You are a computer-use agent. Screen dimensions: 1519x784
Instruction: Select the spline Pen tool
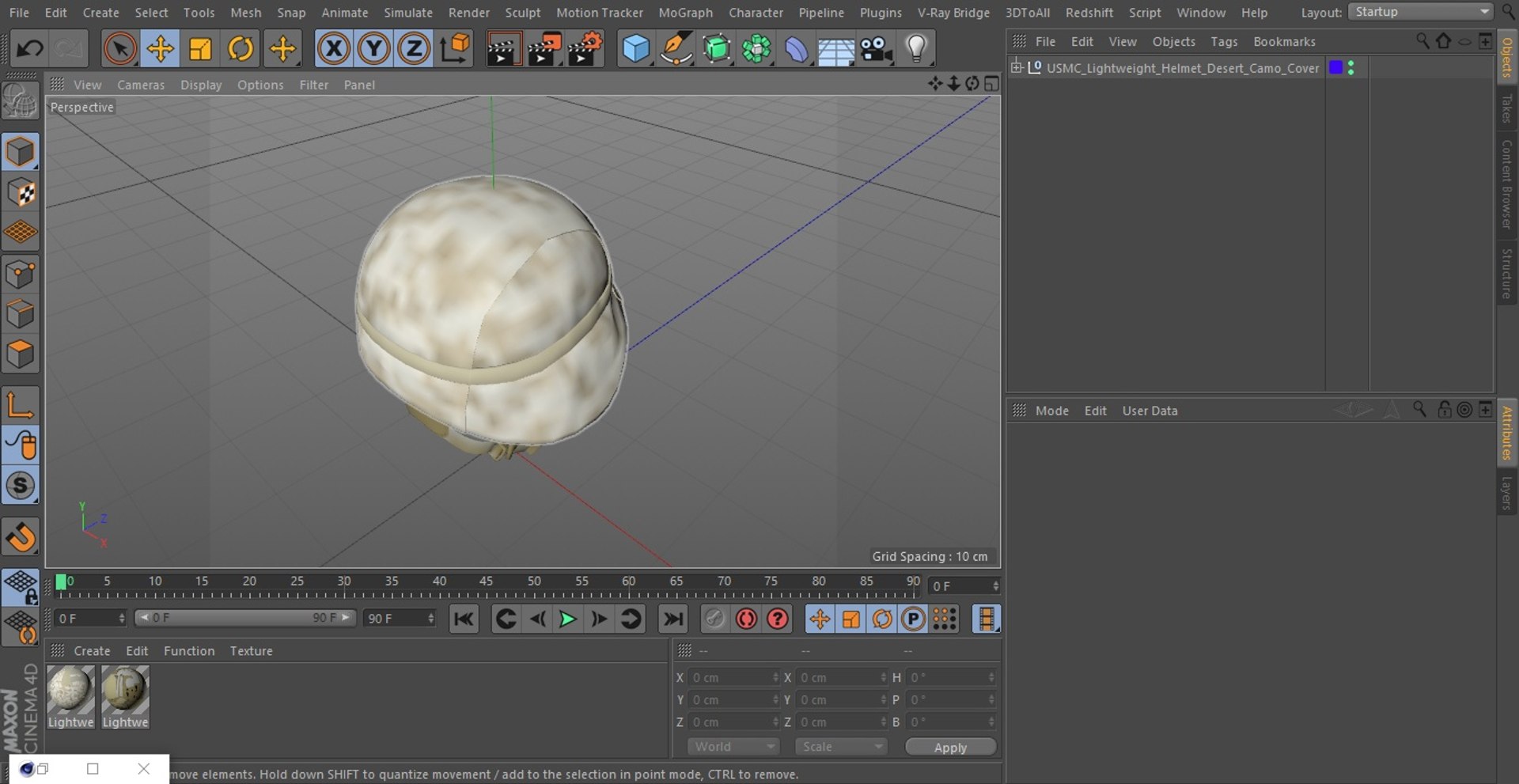676,49
